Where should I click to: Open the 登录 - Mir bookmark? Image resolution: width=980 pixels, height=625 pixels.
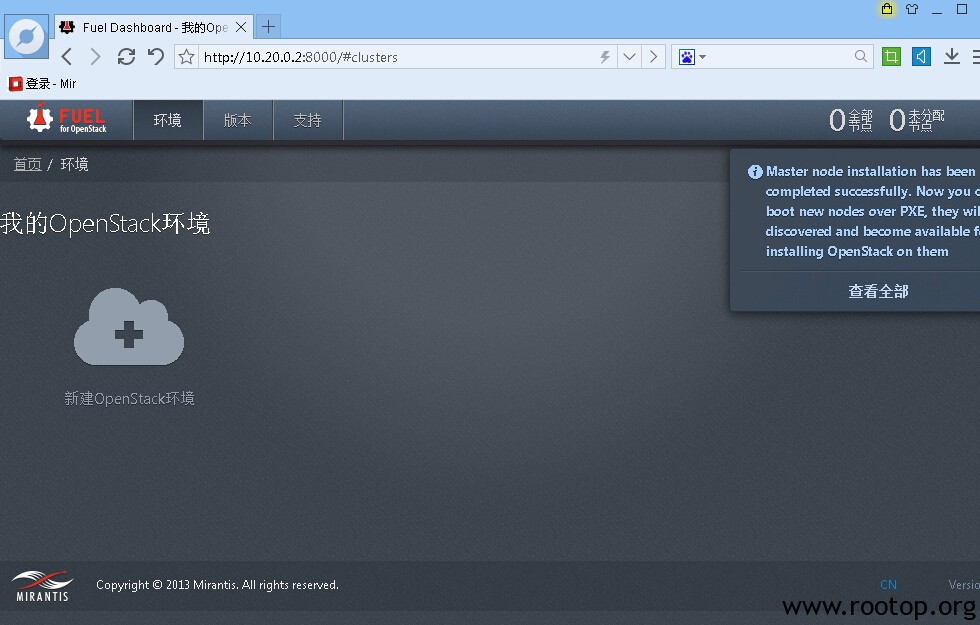pyautogui.click(x=42, y=84)
